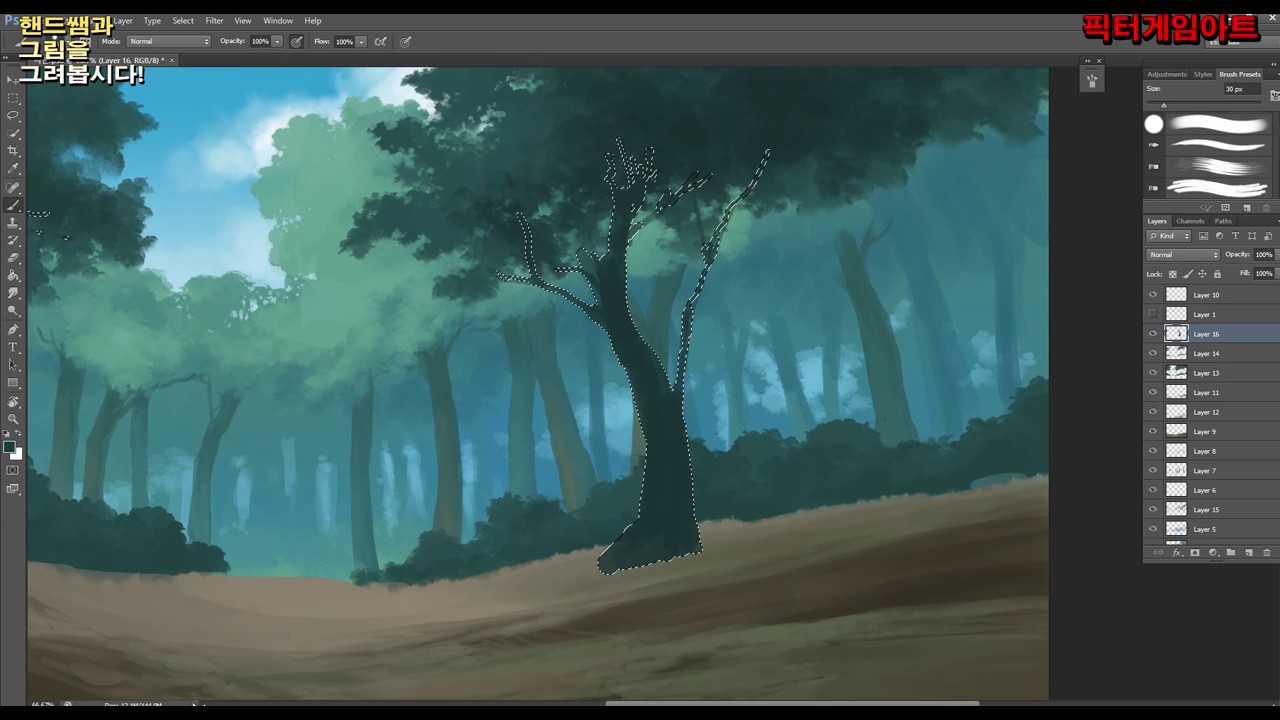Toggle visibility of Layer 9
1280x720 pixels.
tap(1153, 431)
